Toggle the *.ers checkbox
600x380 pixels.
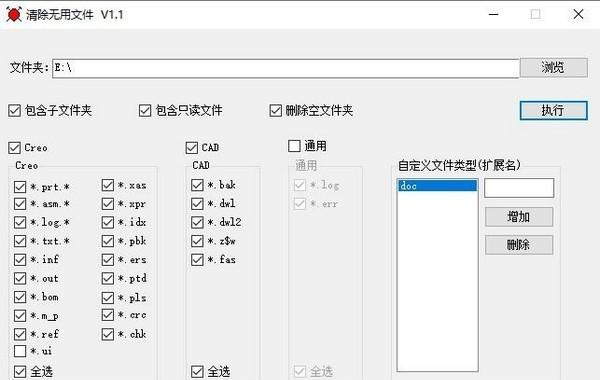[x=108, y=260]
